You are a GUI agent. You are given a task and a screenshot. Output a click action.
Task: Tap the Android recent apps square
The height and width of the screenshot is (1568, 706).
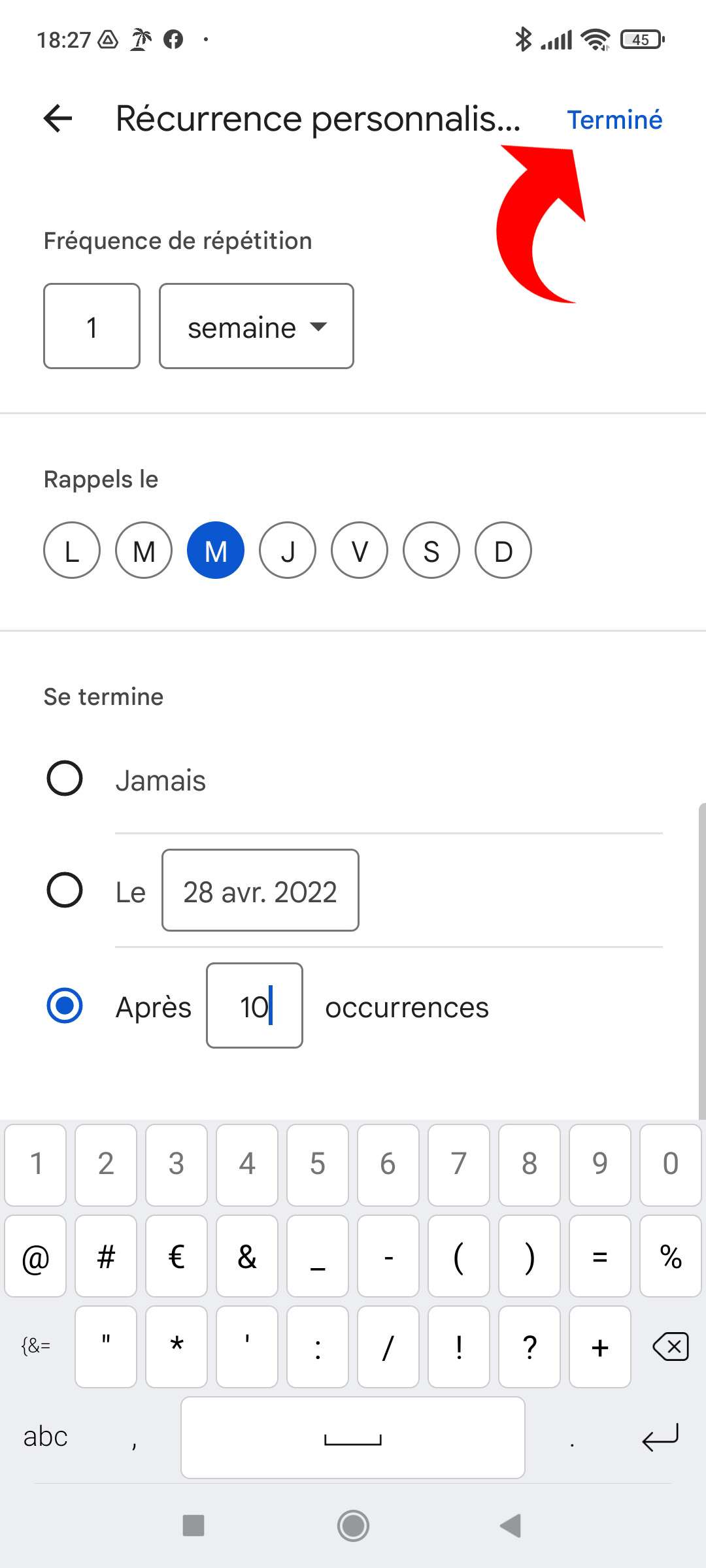193,1526
